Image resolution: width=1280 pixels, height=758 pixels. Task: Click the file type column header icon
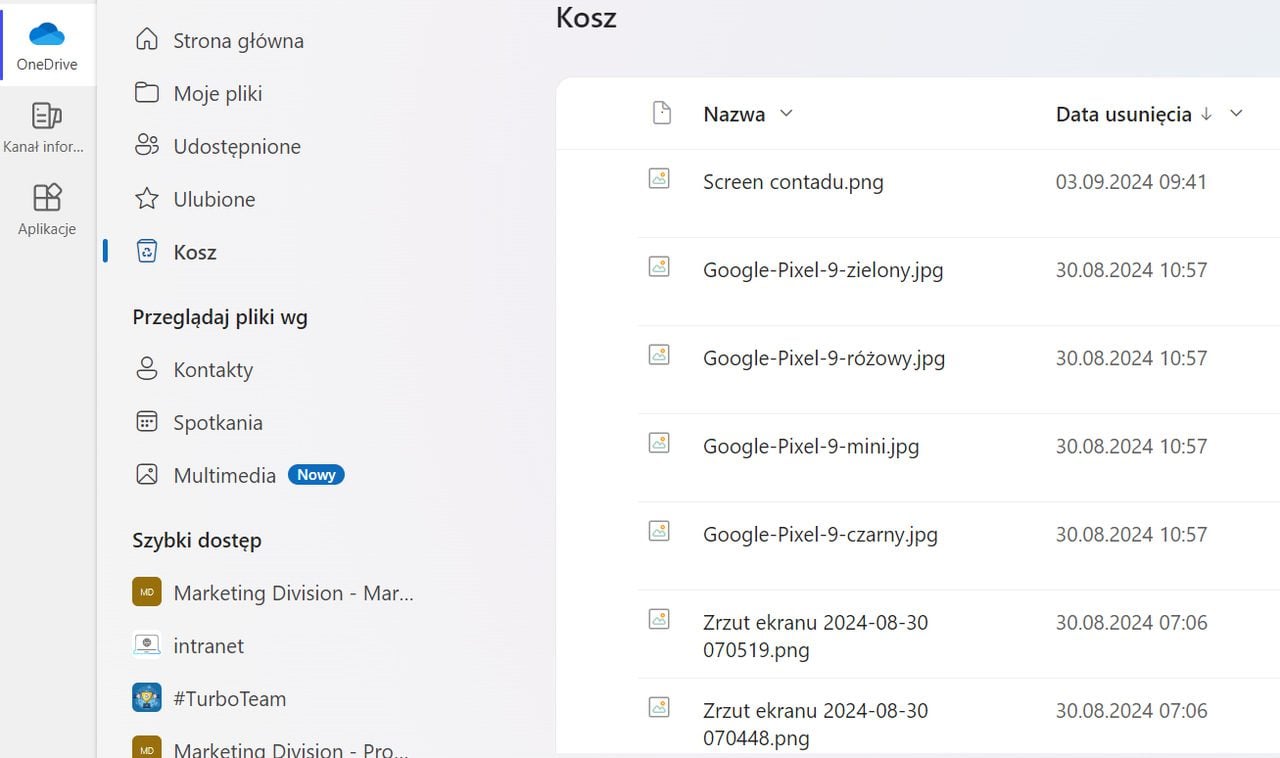click(661, 113)
